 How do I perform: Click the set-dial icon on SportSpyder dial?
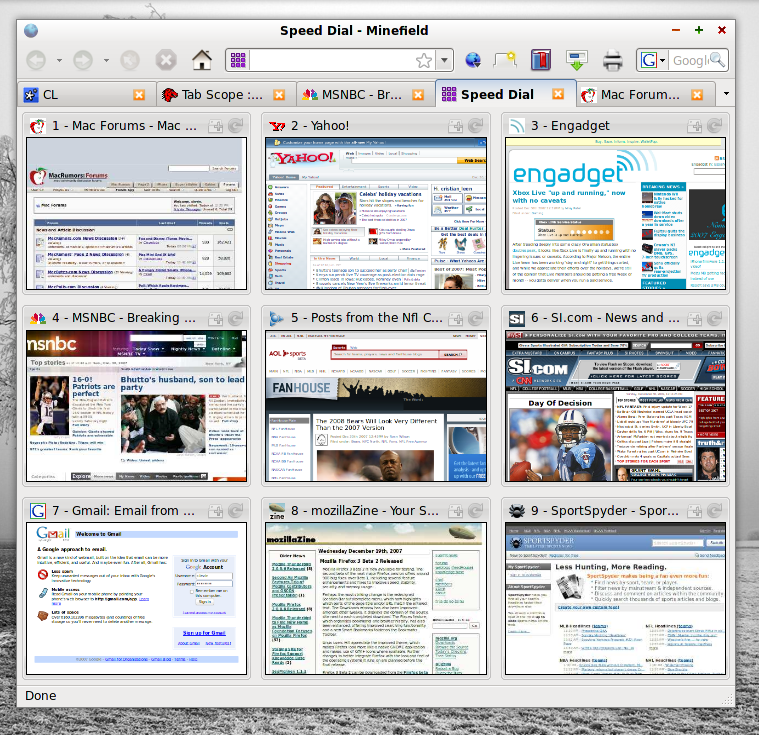click(695, 511)
